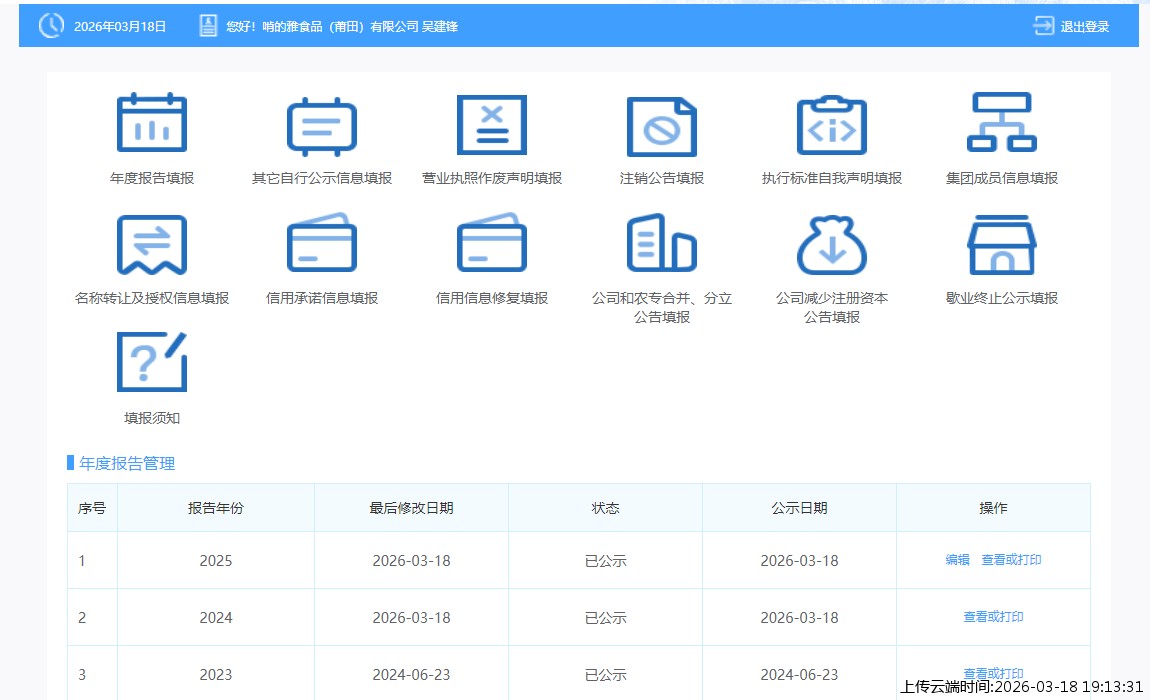The image size is (1150, 700).
Task: Open 公司减少注册资本公告填报 money bag icon
Action: pos(832,245)
